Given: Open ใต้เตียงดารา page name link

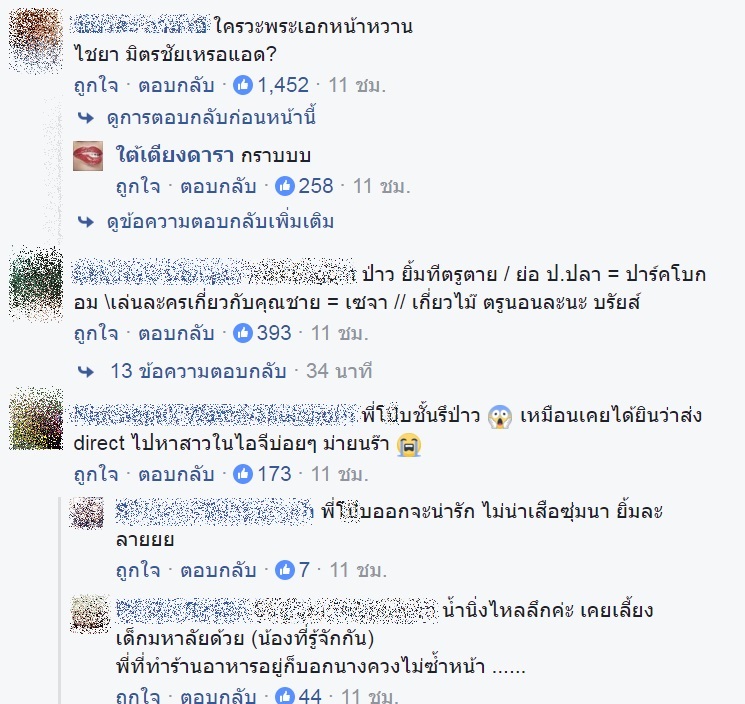Looking at the screenshot, I should (x=175, y=155).
